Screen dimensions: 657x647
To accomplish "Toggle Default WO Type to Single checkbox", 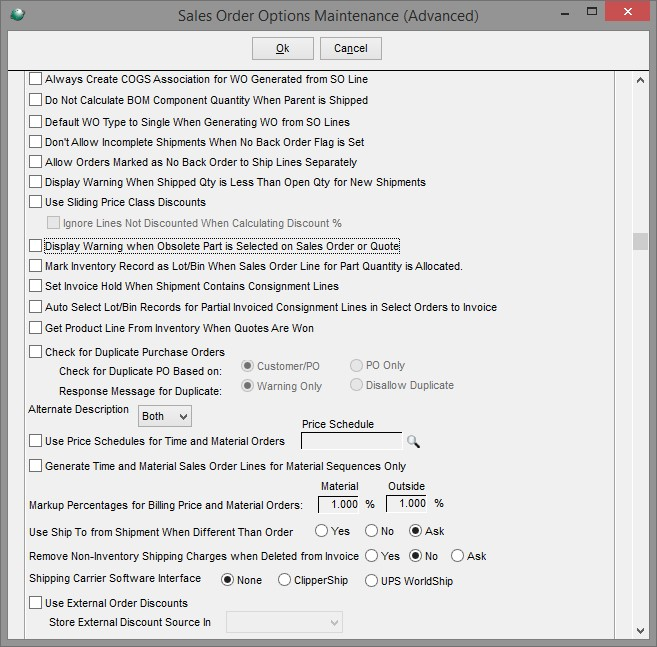I will tap(36, 122).
